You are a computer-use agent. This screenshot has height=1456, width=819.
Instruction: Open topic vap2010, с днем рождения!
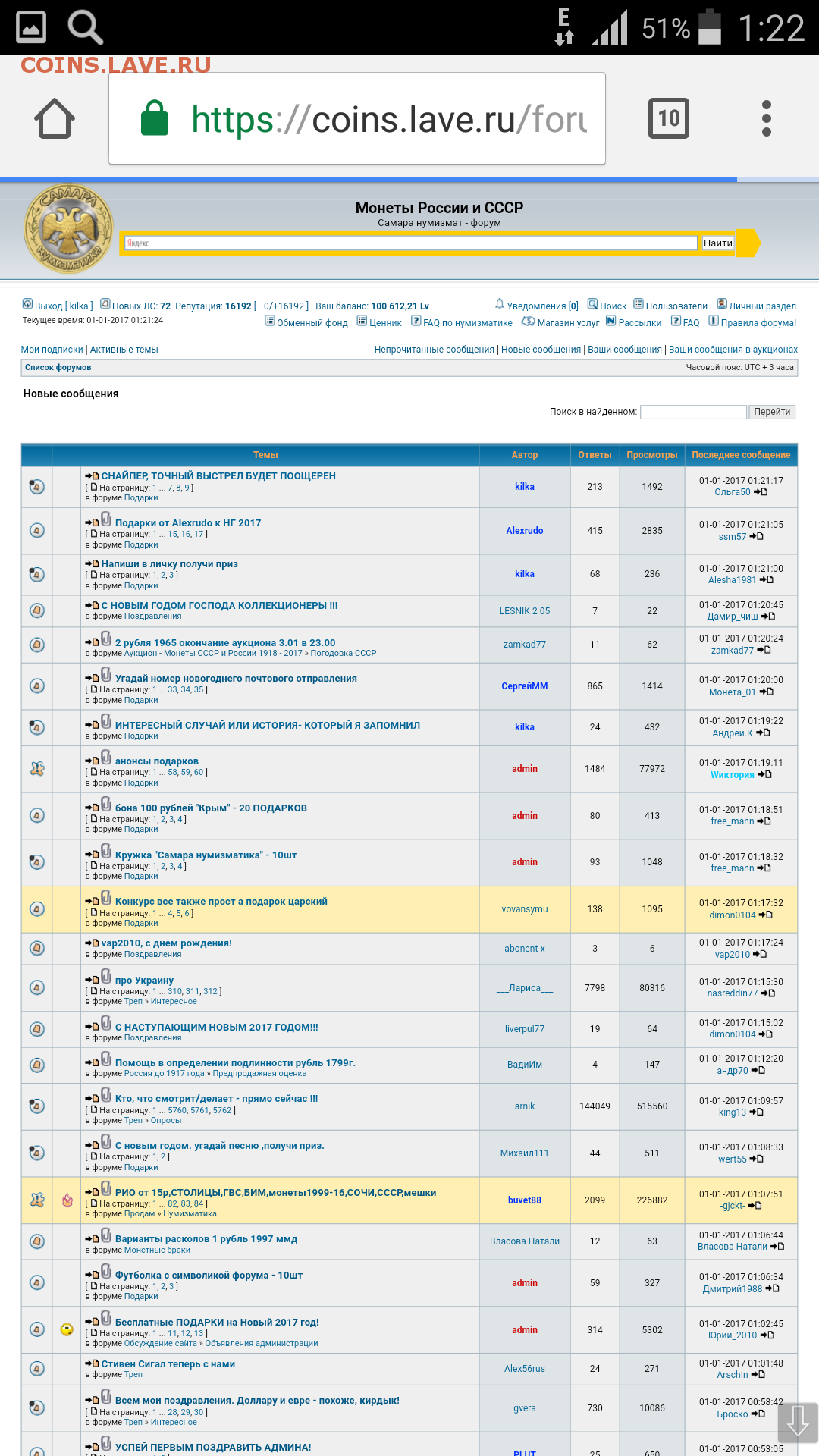167,943
